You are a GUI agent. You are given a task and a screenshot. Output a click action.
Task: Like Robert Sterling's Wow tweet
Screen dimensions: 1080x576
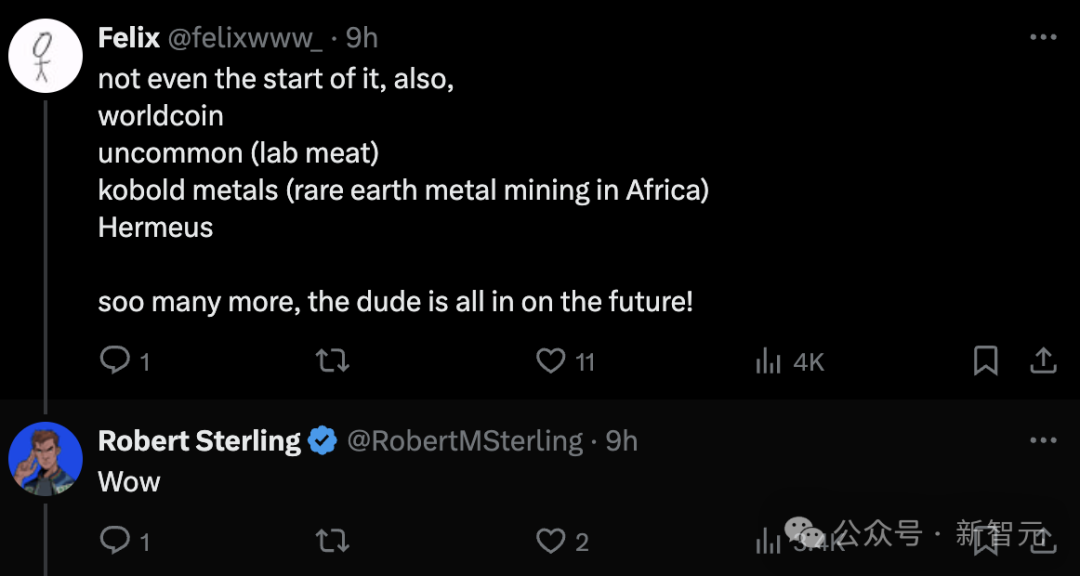pos(551,541)
